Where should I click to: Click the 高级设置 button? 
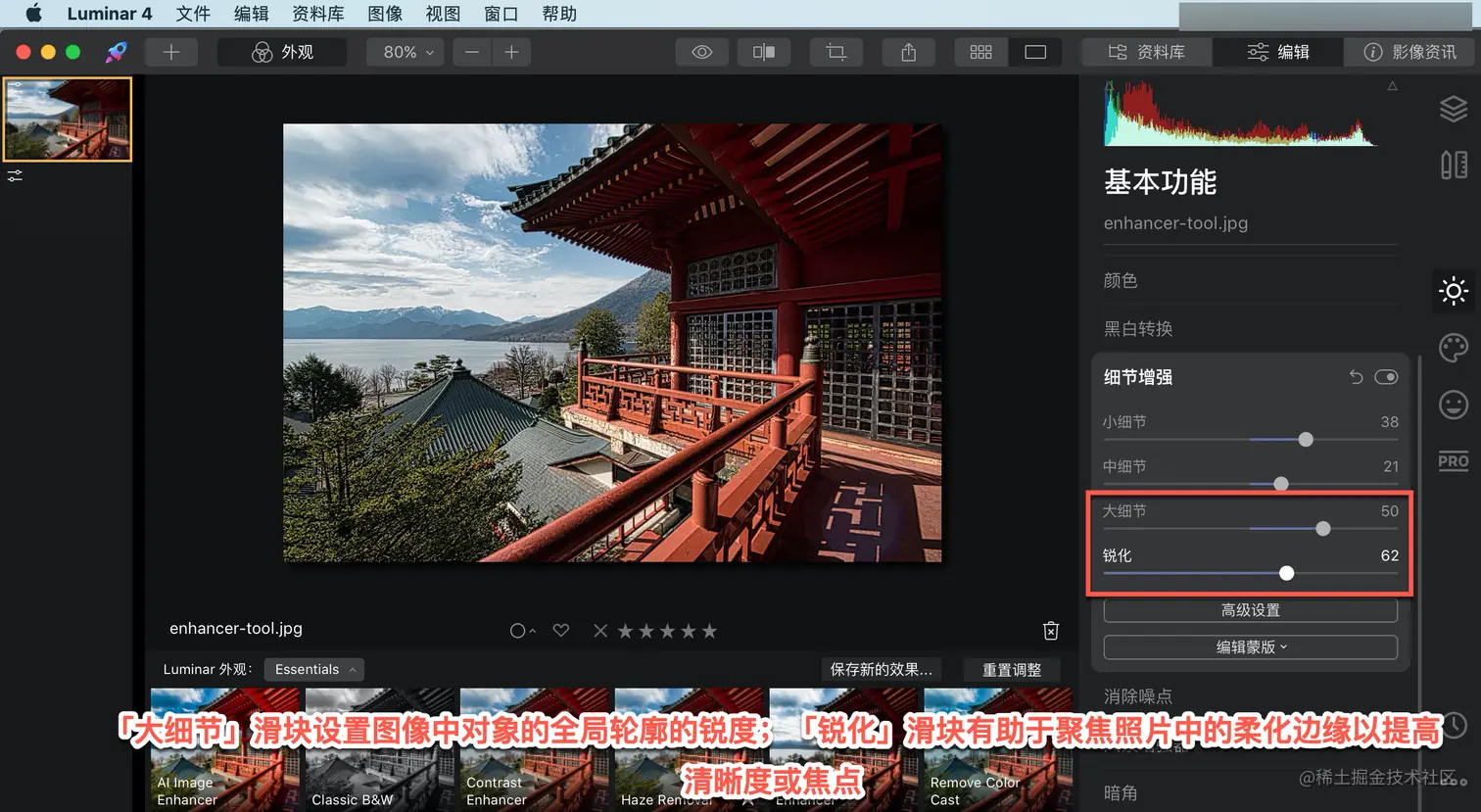pyautogui.click(x=1251, y=610)
